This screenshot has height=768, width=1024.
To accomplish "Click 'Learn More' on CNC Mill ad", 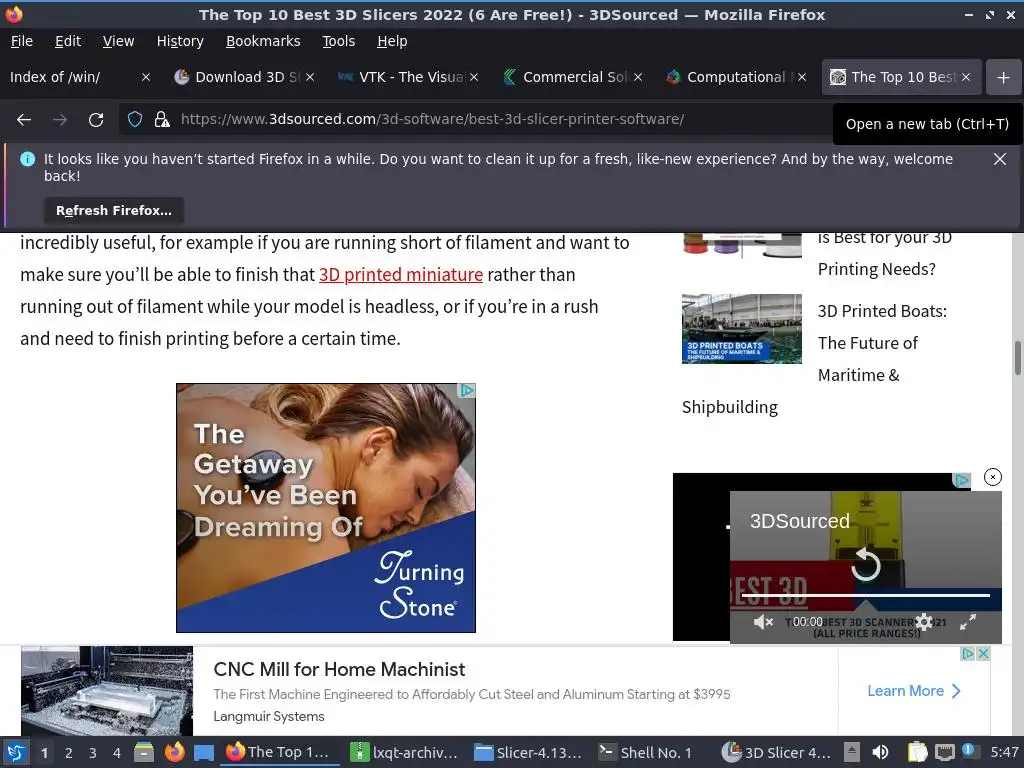I will pyautogui.click(x=914, y=691).
